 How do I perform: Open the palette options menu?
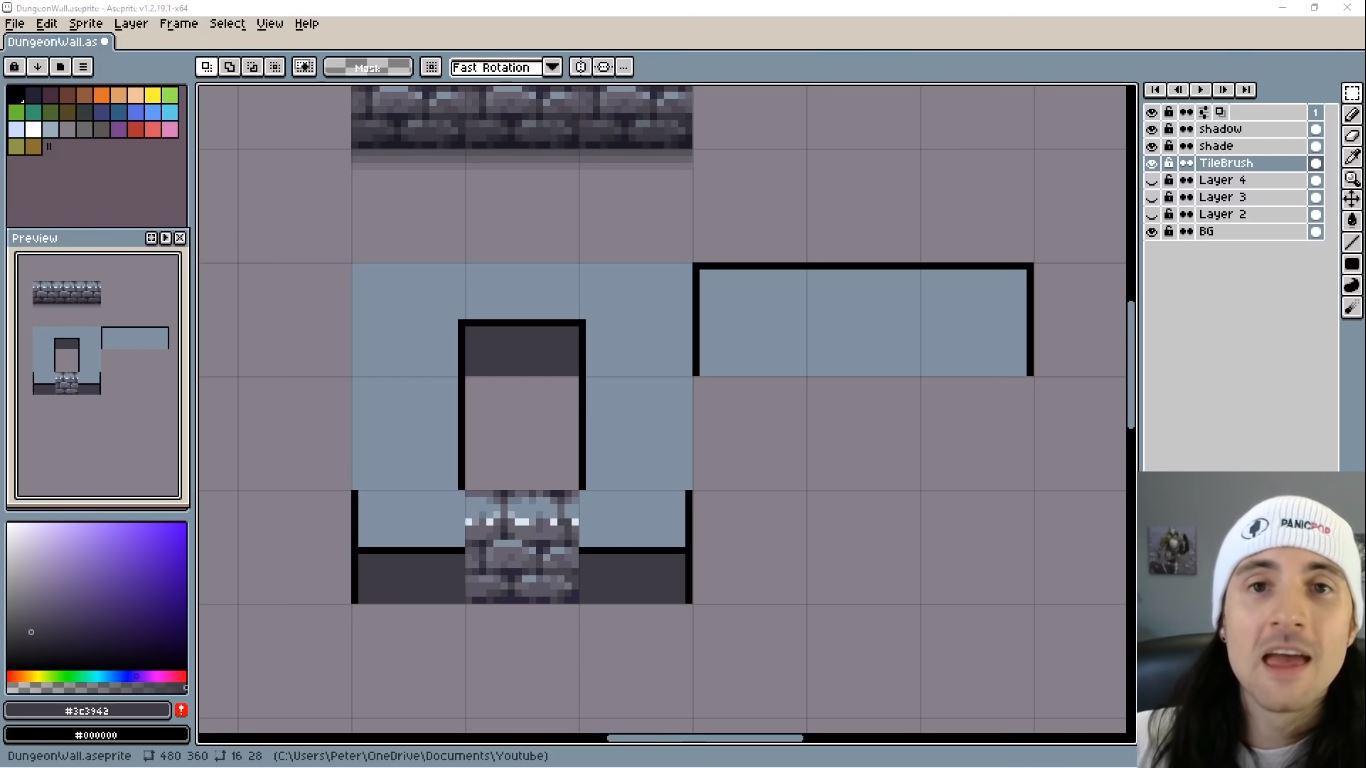coord(83,67)
